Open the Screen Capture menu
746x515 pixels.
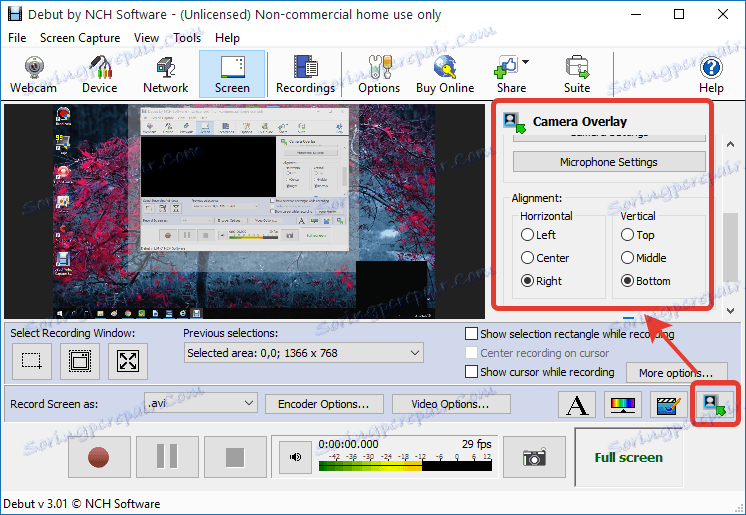coord(80,38)
